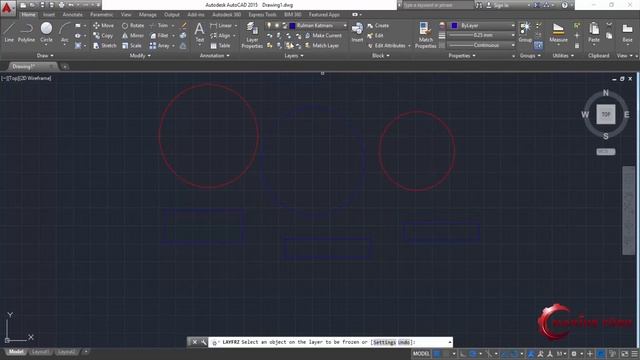This screenshot has height=360, width=640.
Task: Toggle clean screen in status bar
Action: coord(625,353)
